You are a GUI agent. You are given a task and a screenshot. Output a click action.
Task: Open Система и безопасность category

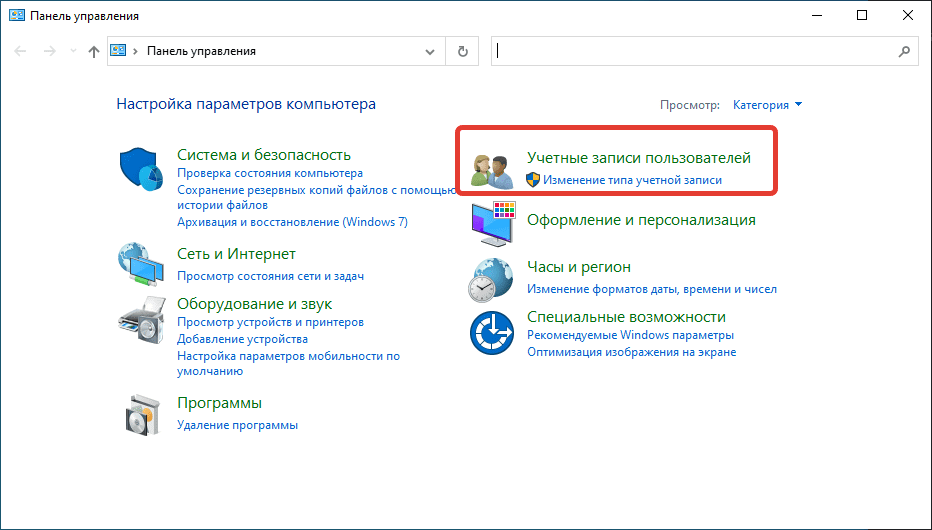(x=264, y=154)
